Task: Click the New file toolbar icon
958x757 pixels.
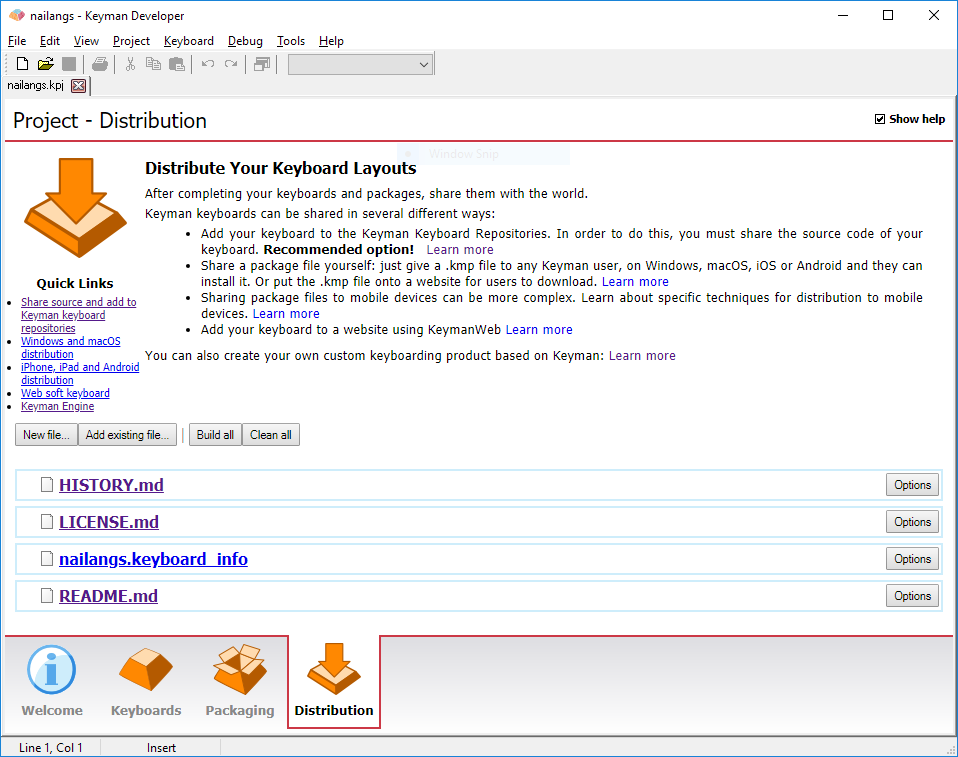Action: point(22,64)
